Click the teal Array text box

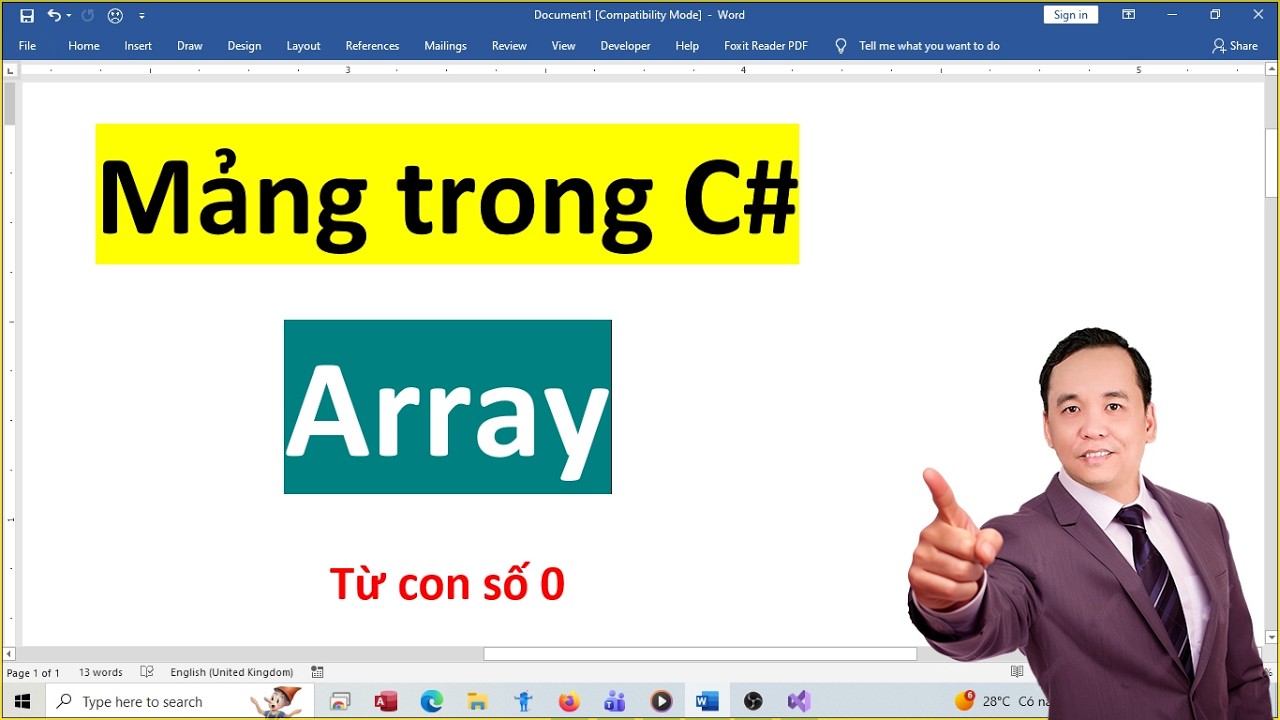point(448,407)
